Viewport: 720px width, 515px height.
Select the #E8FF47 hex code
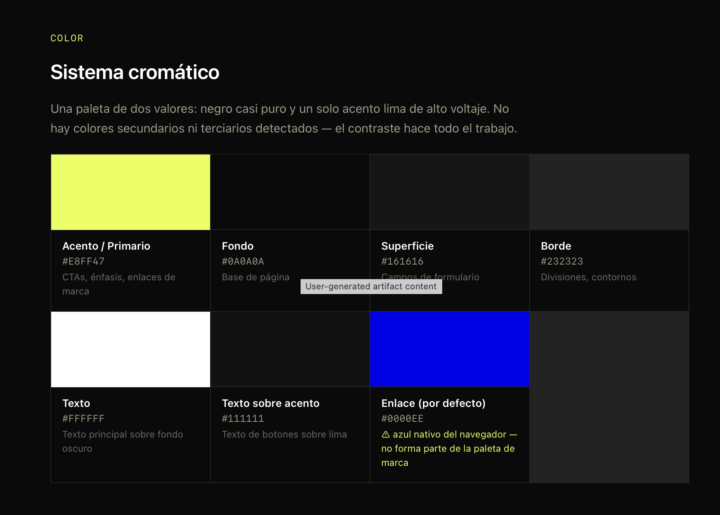point(84,261)
